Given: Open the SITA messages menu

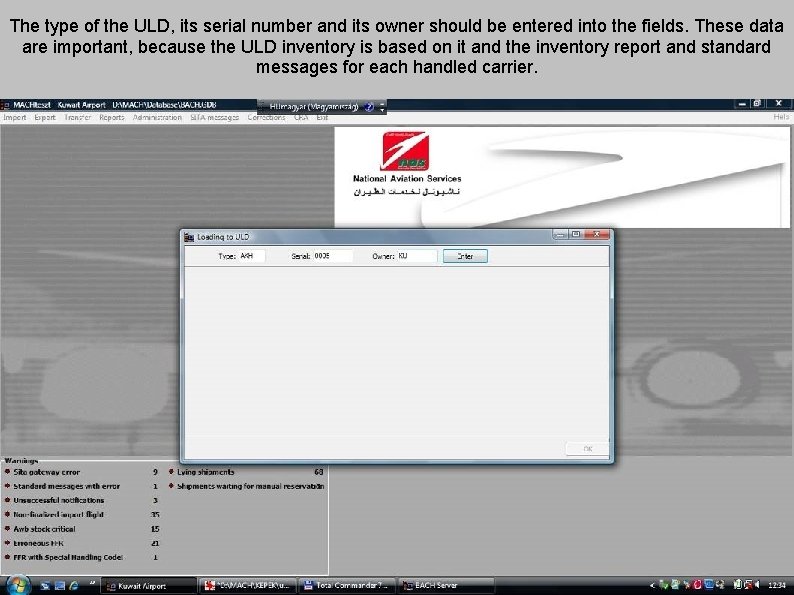Looking at the screenshot, I should click(215, 117).
